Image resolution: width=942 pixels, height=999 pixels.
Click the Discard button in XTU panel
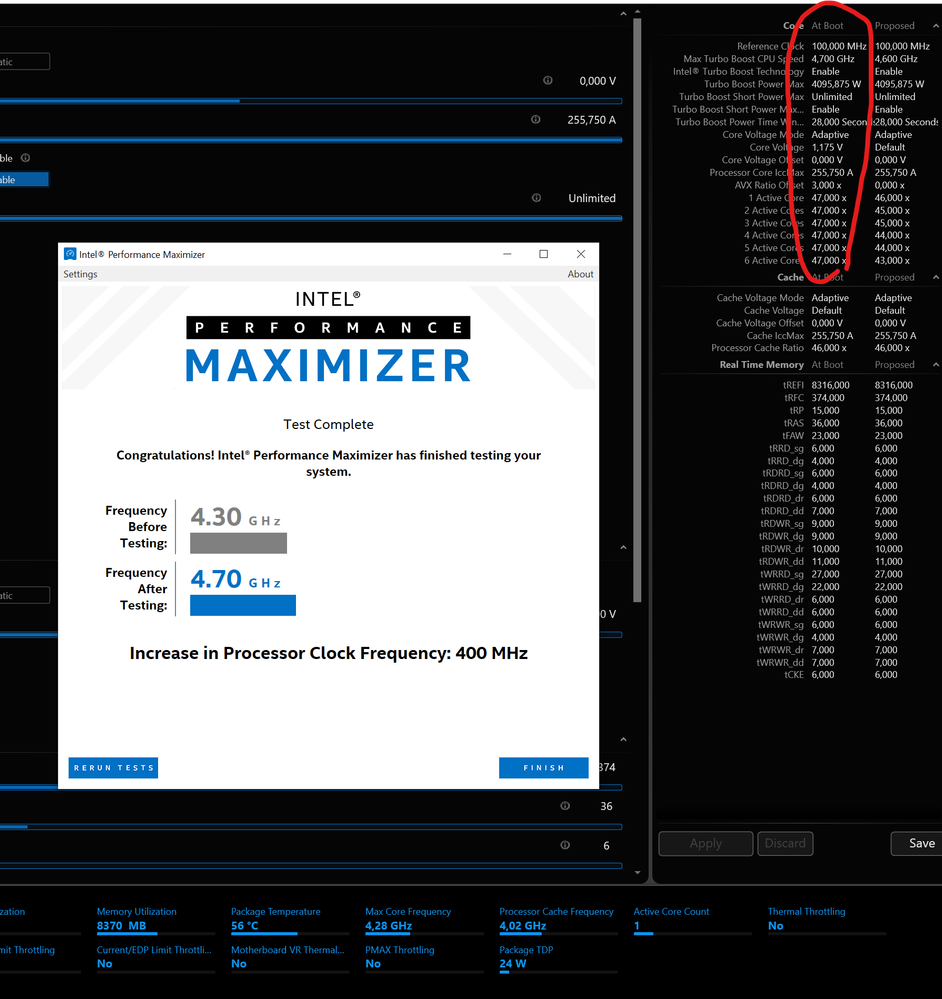point(785,843)
